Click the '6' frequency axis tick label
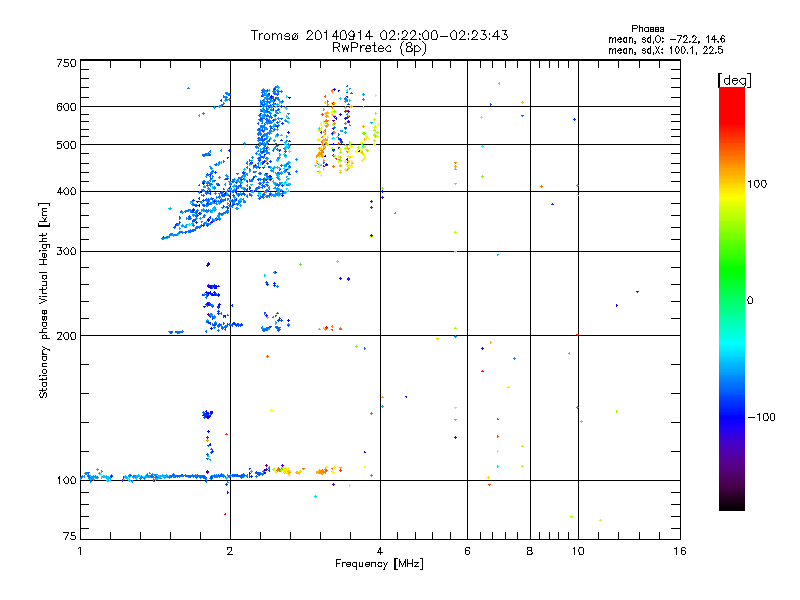 467,551
